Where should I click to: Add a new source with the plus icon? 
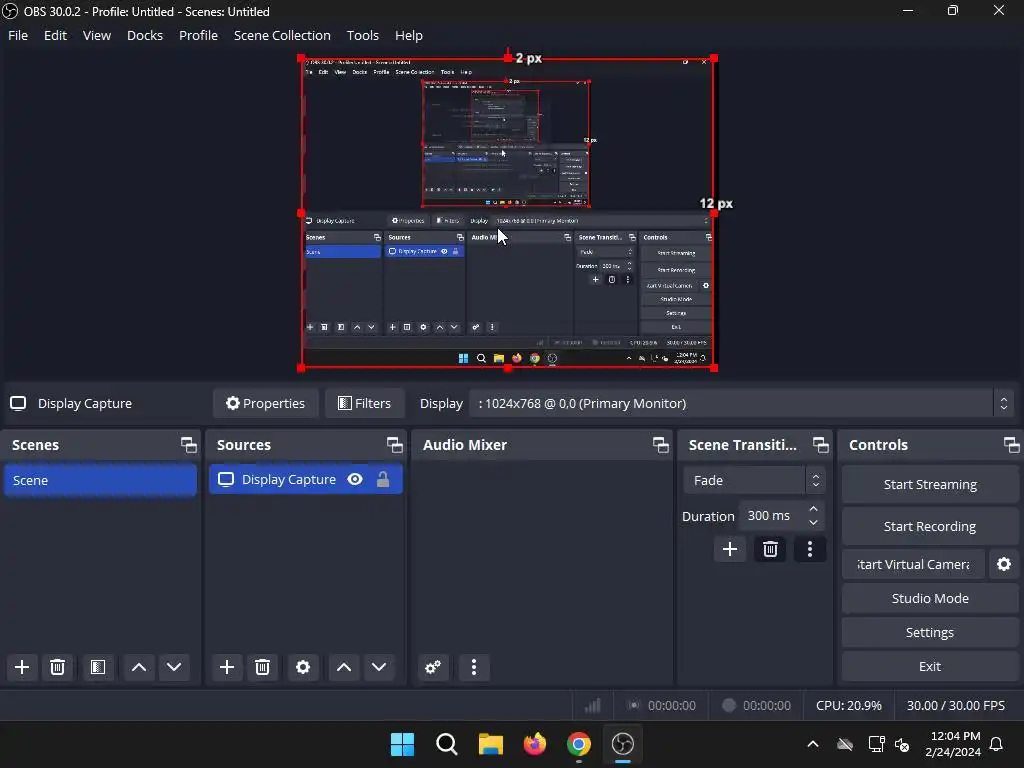227,667
